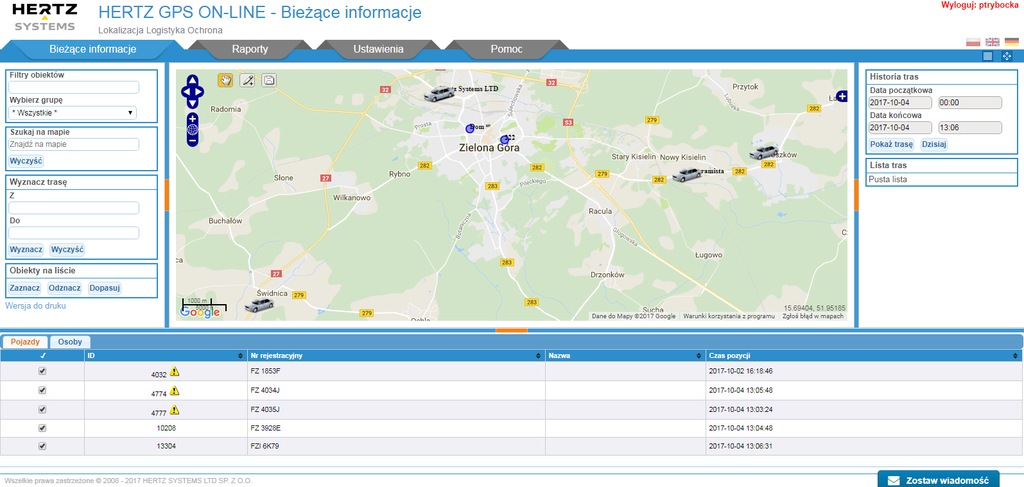Viewport: 1024px width, 487px height.
Task: Collapse right panel with orange handle
Action: tap(856, 195)
